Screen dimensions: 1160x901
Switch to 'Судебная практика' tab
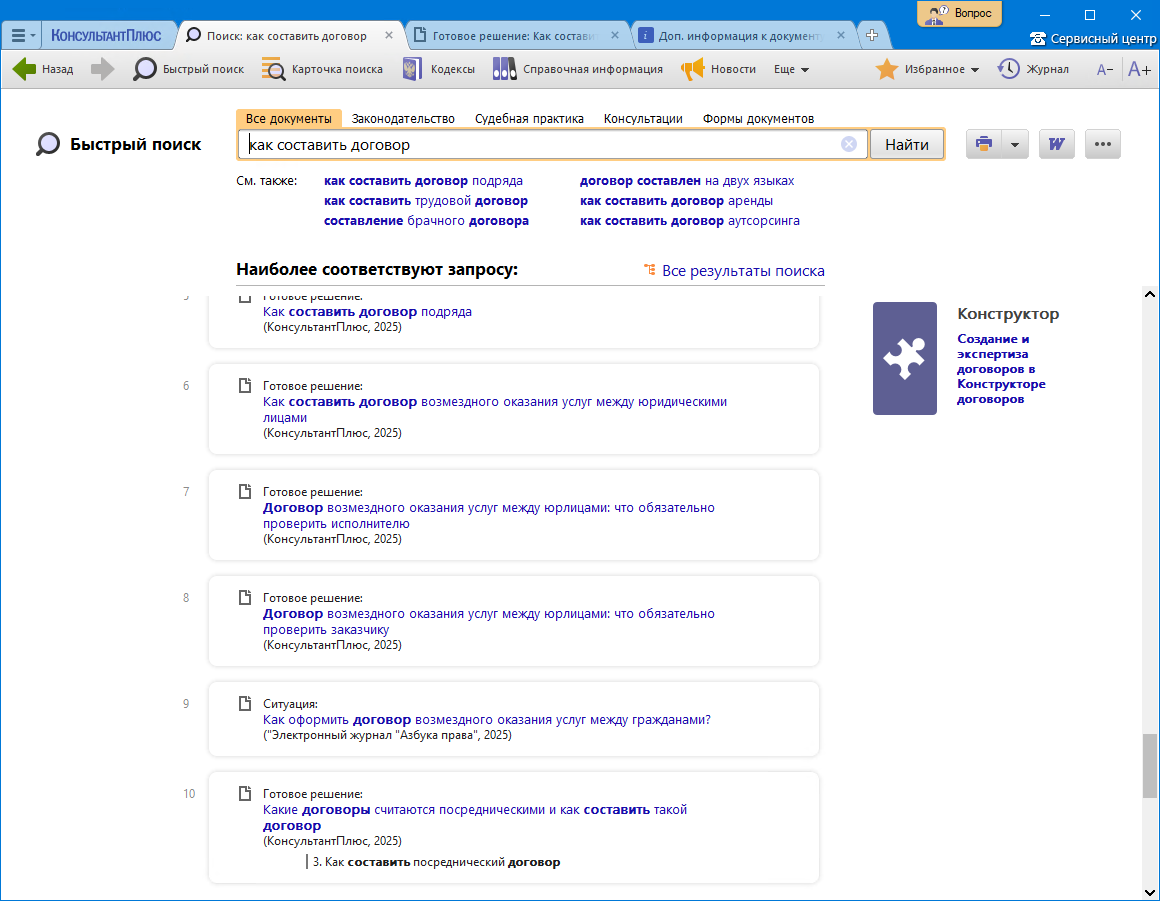pyautogui.click(x=529, y=118)
